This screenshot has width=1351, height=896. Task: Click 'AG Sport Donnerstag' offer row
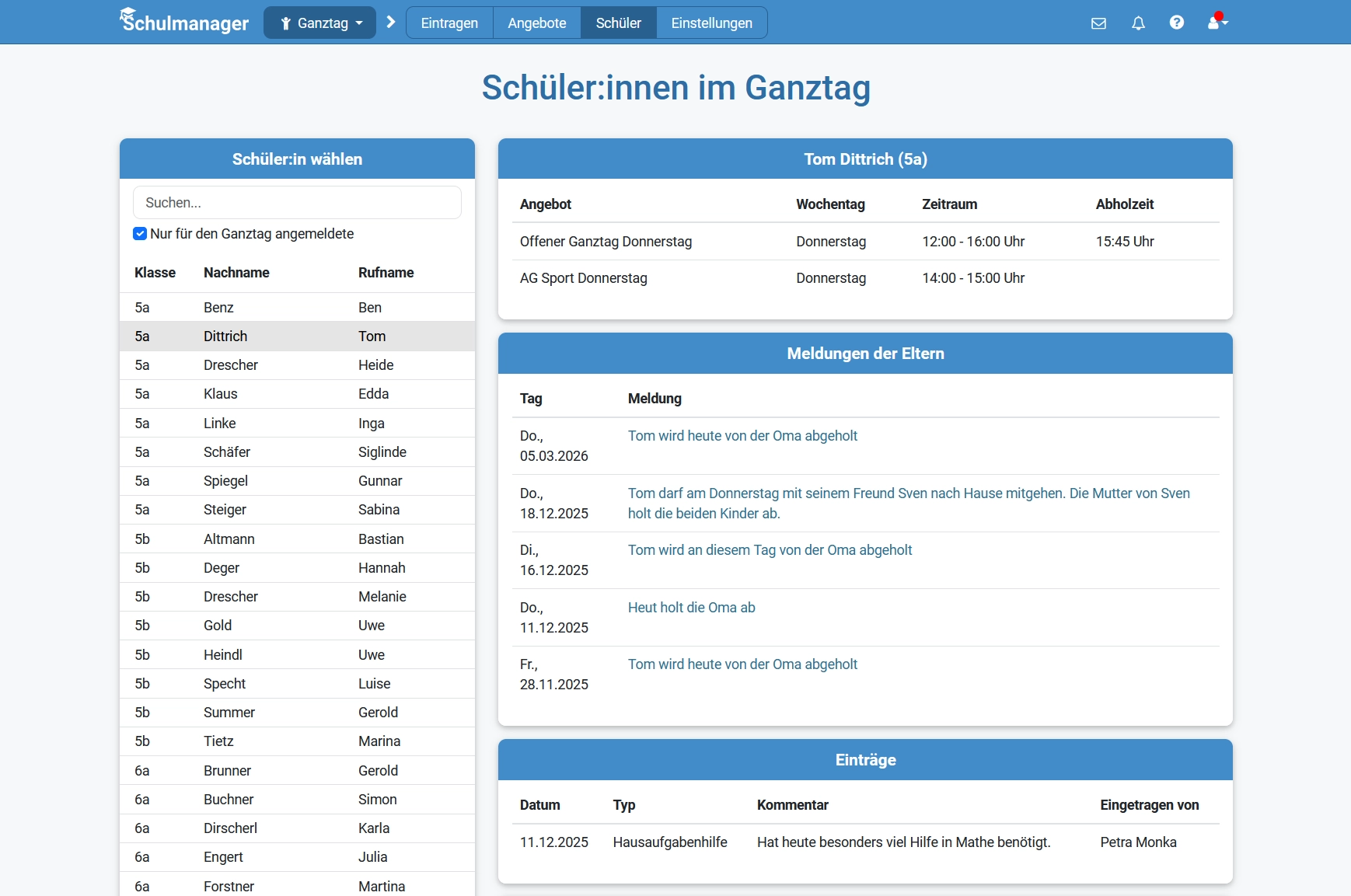tap(865, 278)
